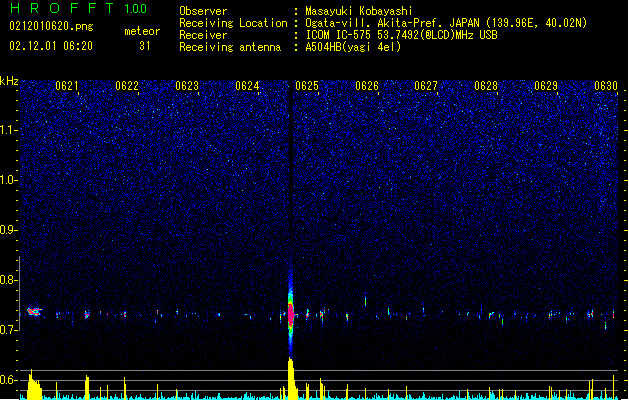Viewport: 629px width, 400px height.
Task: Click the 0.6 kHz frequency axis label
Action: click(8, 380)
